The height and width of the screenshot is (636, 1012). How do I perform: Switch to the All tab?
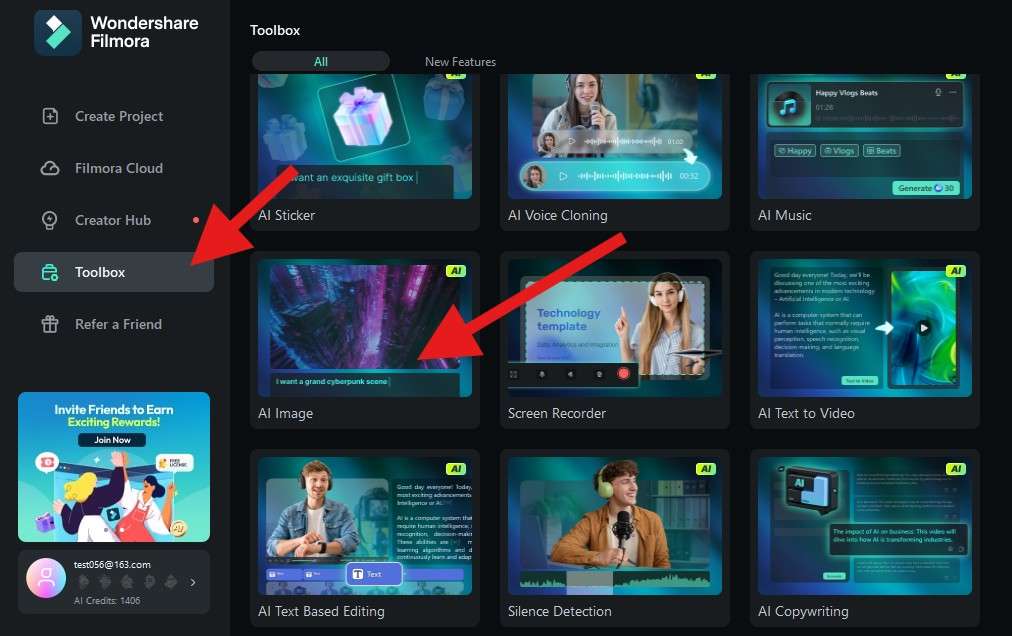coord(321,61)
